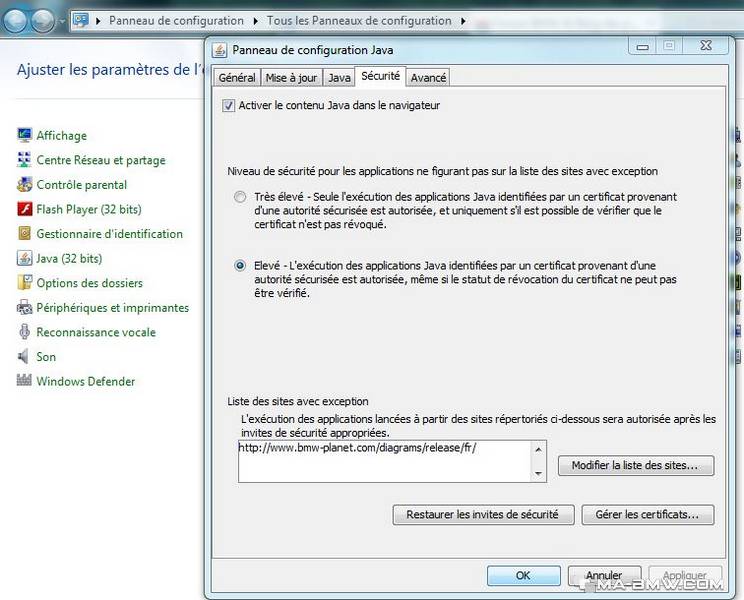Confirm with the OK button
Image resolution: width=744 pixels, height=600 pixels.
coord(523,575)
